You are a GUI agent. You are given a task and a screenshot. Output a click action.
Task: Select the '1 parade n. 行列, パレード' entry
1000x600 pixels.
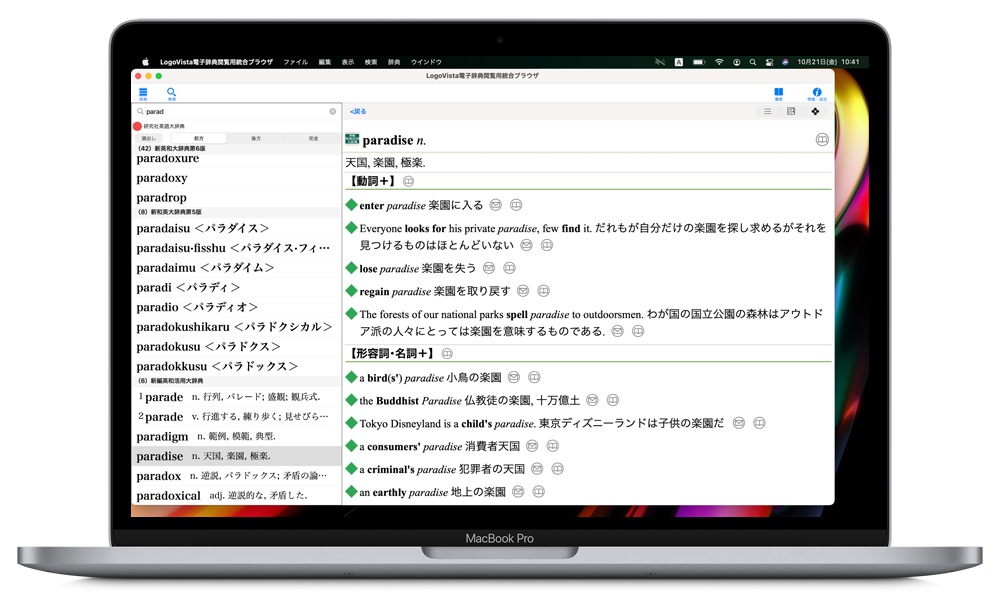pyautogui.click(x=236, y=397)
